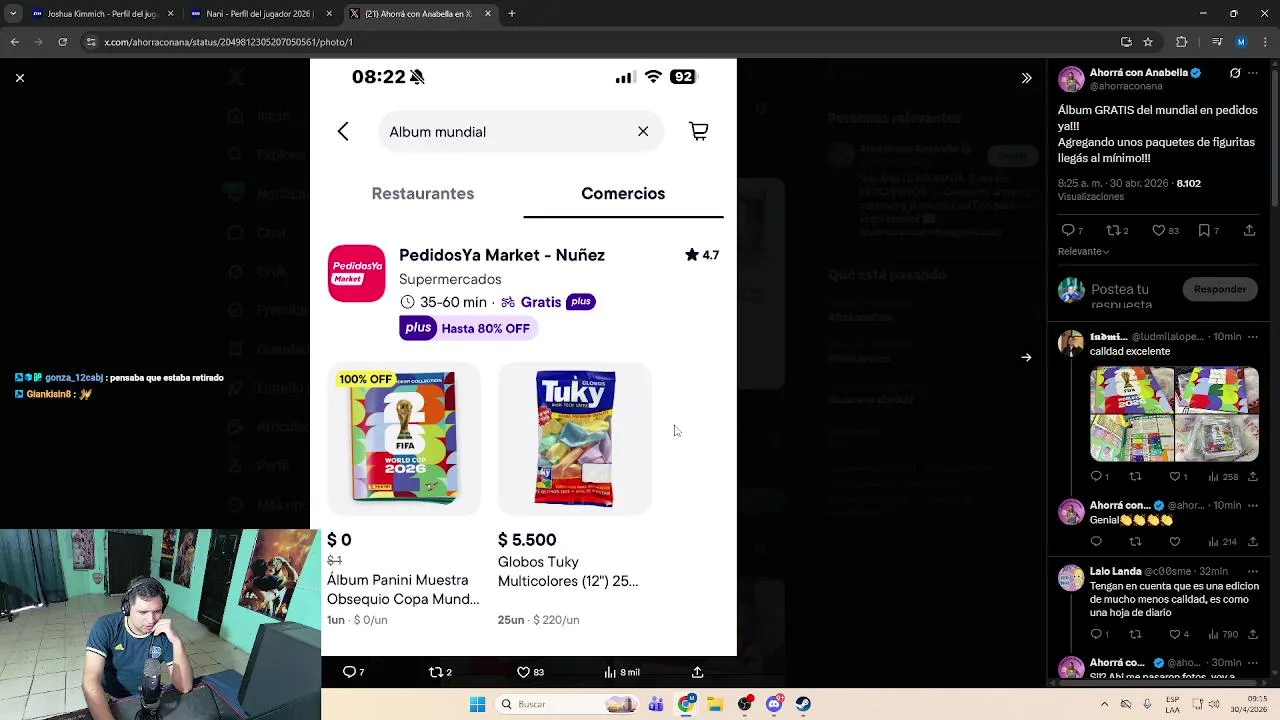Reload the page in Chrome

(62, 42)
